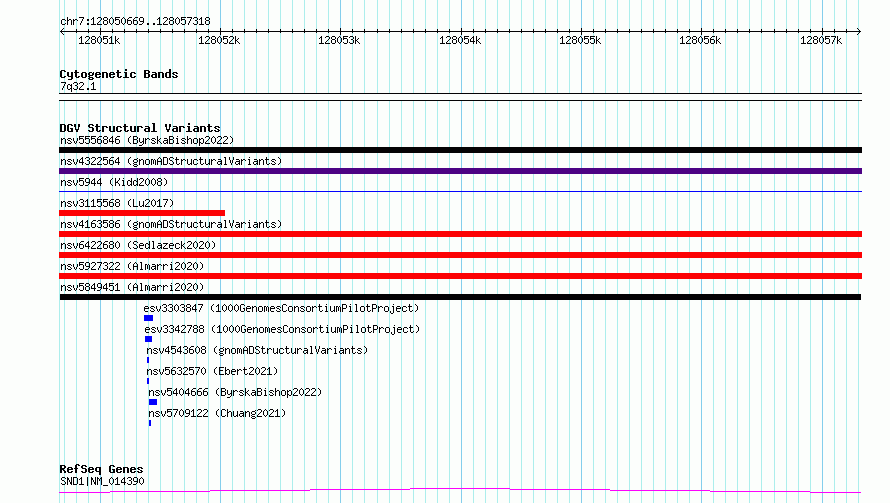Open the Cytogenetic Bands track title
The height and width of the screenshot is (503, 890).
click(119, 74)
